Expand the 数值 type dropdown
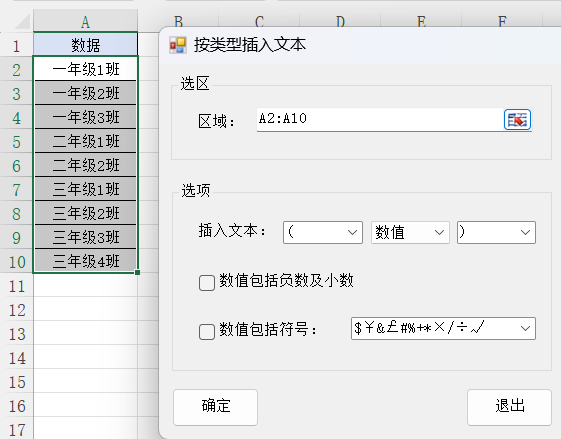 (410, 233)
